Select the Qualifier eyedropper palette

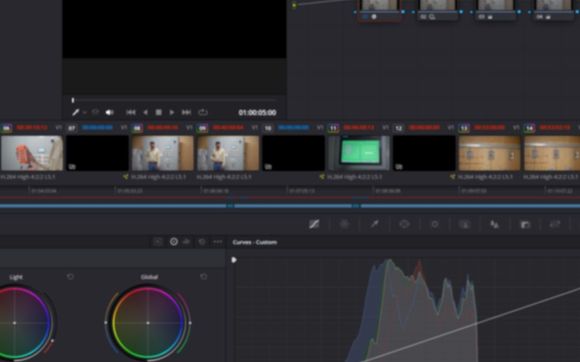tap(374, 224)
